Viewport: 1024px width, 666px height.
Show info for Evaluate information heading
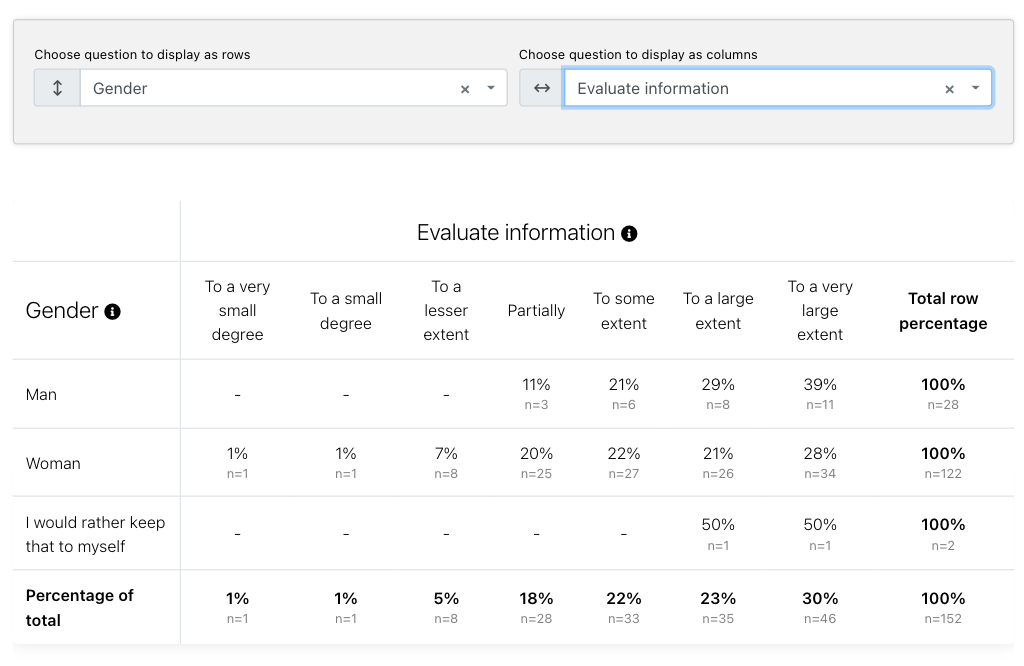(x=629, y=234)
